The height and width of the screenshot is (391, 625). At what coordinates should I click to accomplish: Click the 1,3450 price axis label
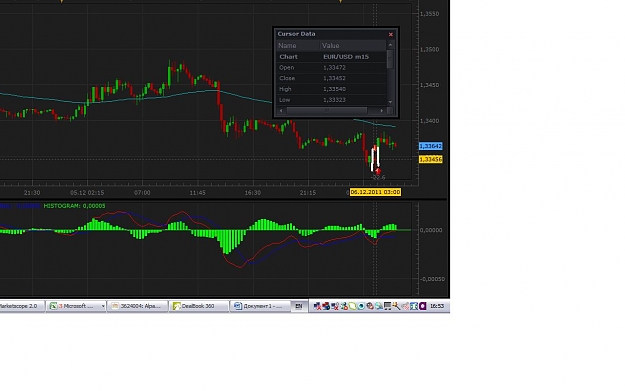tap(430, 85)
